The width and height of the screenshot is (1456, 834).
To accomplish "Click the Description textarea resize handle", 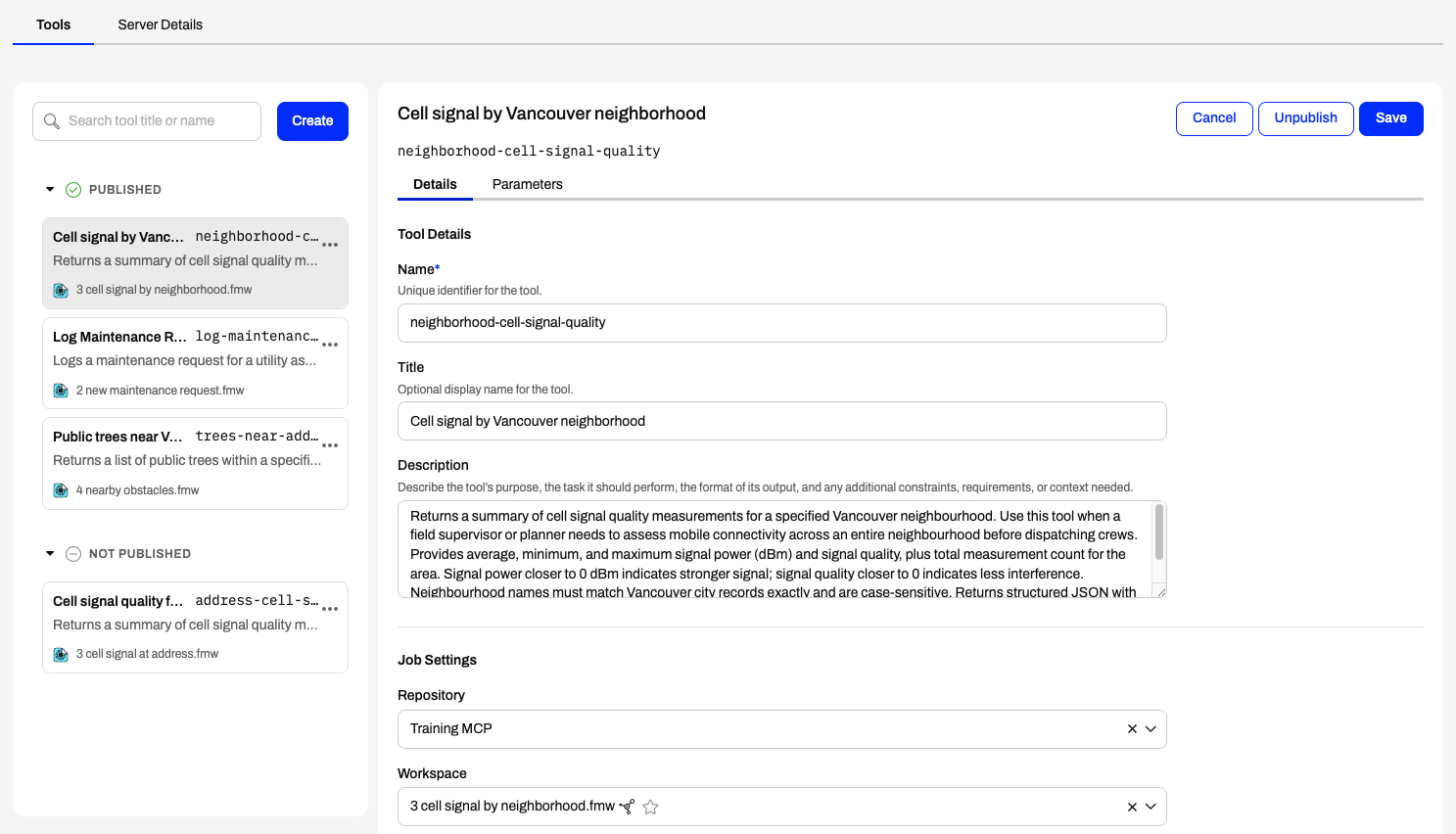I will 1160,591.
